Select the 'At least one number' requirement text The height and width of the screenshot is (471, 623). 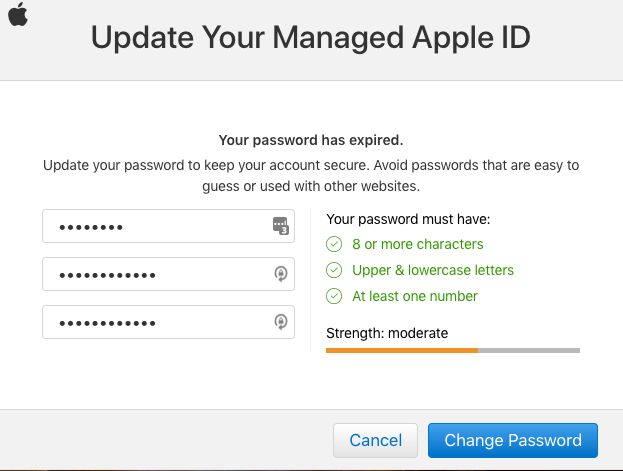click(x=415, y=296)
